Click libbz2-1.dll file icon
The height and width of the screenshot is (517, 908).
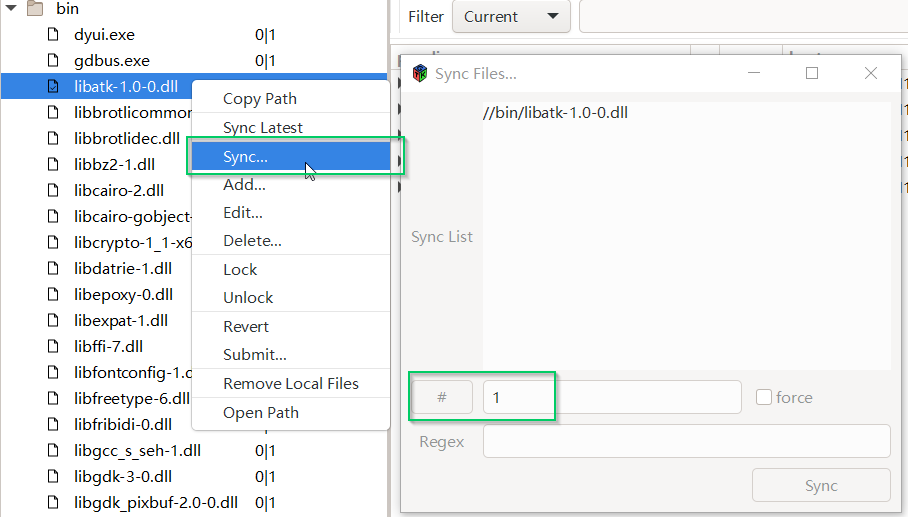point(53,164)
